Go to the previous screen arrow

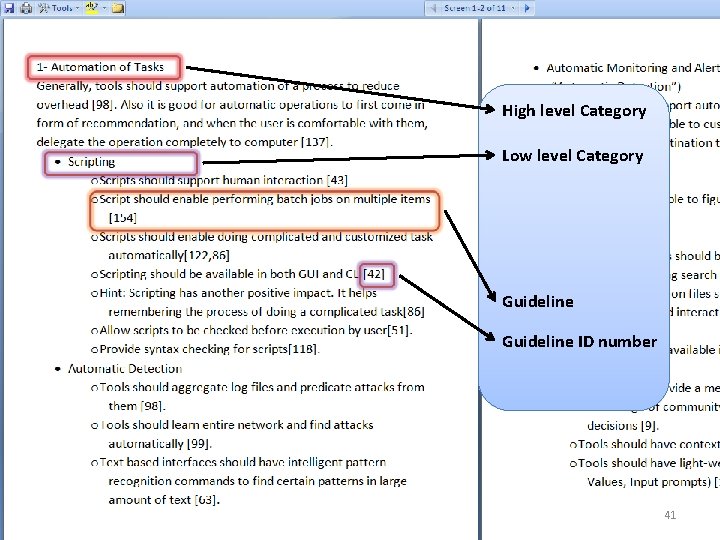(432, 8)
